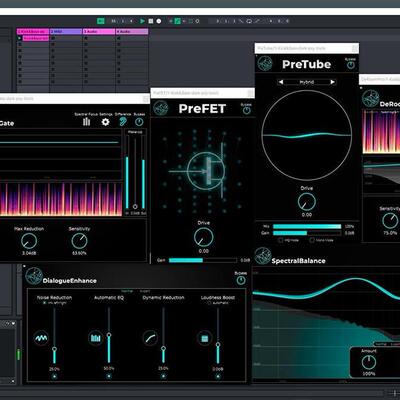Click the Dynamic Reduction slider handle

(x=163, y=349)
